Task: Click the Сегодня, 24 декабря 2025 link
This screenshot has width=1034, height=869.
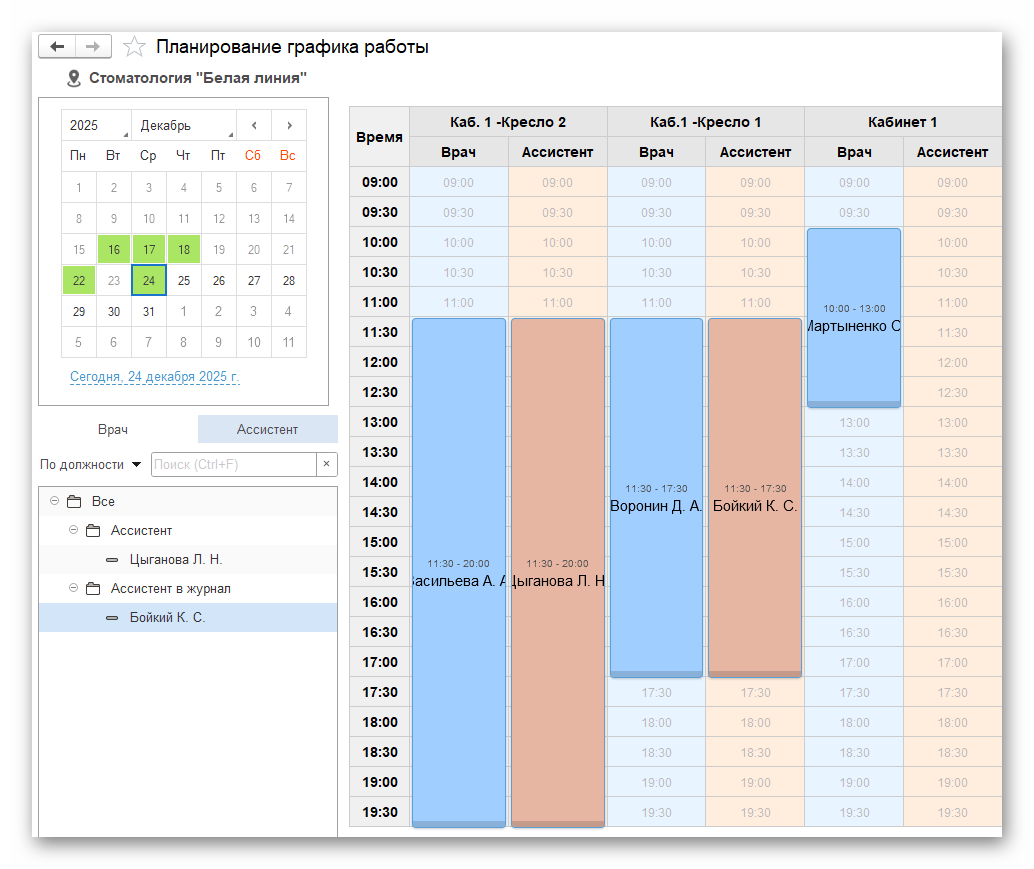Action: click(155, 377)
